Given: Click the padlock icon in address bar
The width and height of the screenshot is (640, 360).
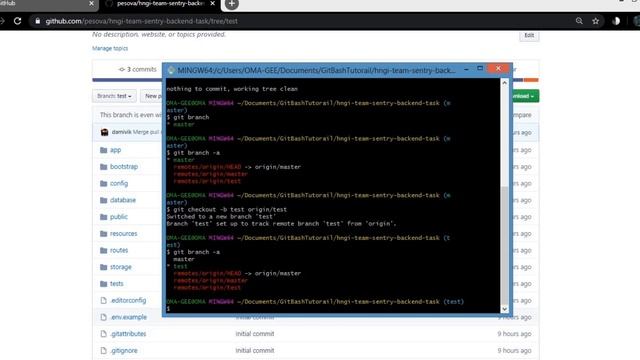Looking at the screenshot, I should tap(38, 21).
